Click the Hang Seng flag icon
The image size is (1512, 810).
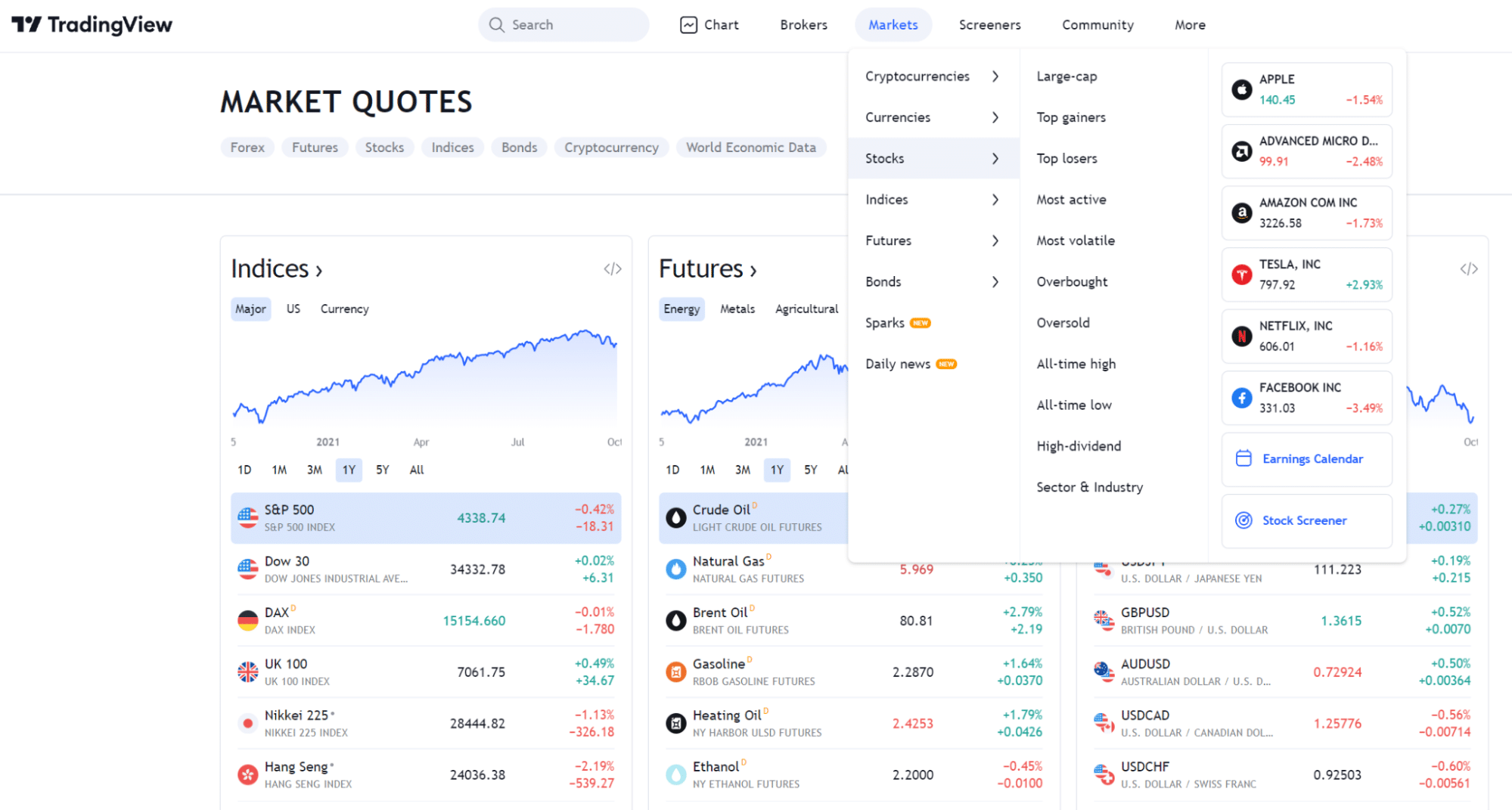coord(247,775)
